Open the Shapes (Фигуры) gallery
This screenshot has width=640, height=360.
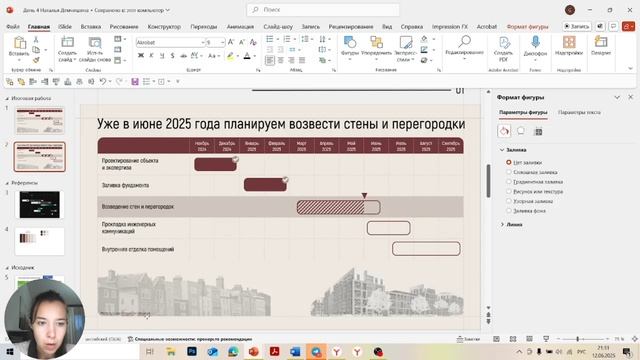350,42
